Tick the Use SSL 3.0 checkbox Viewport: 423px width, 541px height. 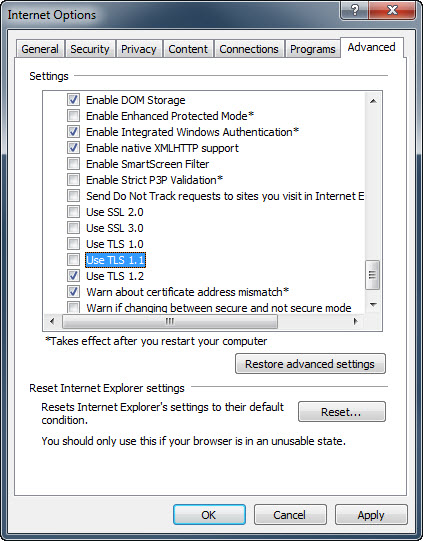coord(73,228)
